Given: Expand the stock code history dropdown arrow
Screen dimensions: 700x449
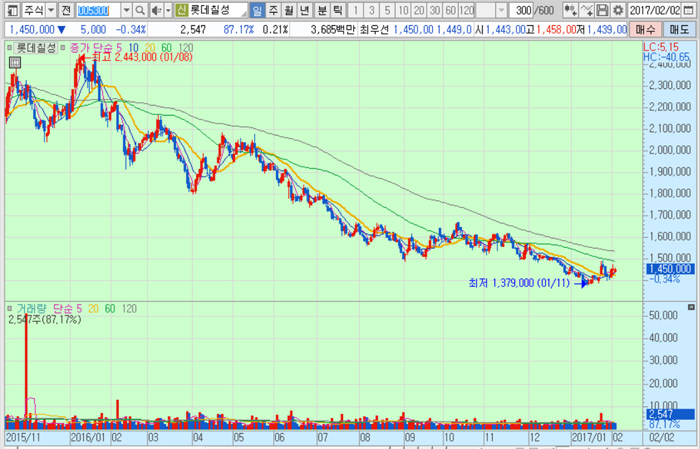Looking at the screenshot, I should (x=127, y=10).
